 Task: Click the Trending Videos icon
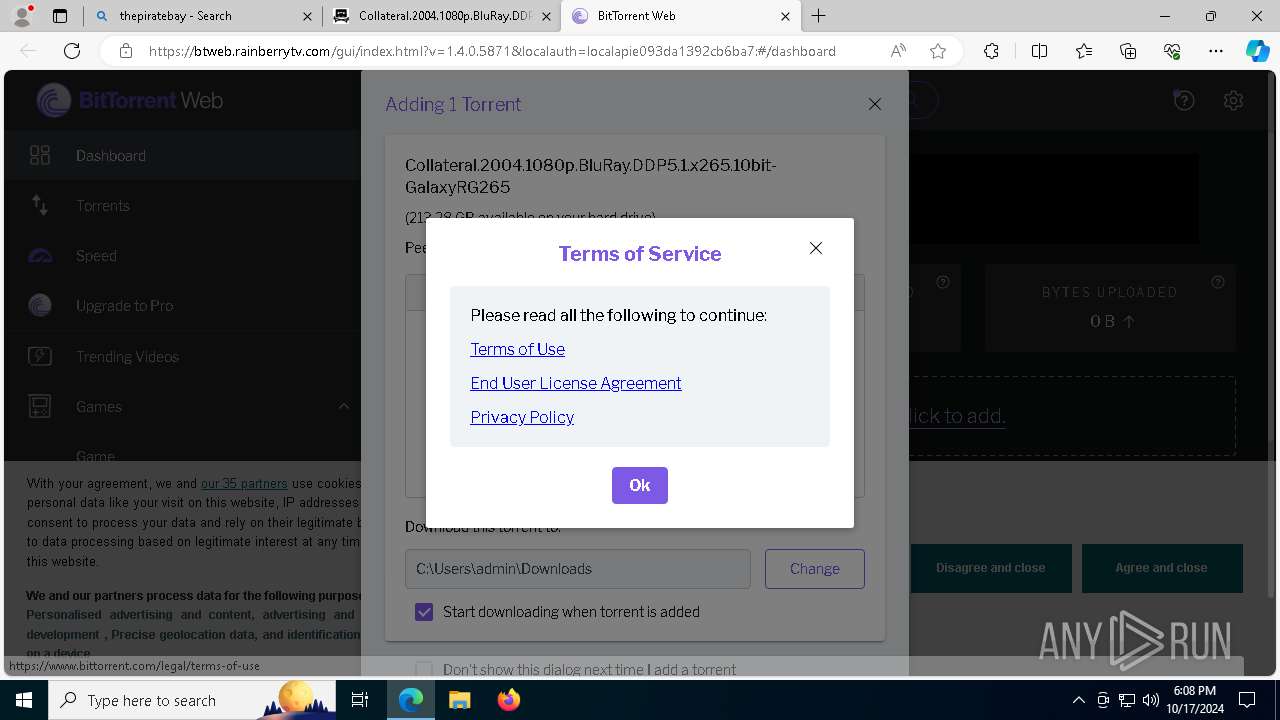coord(40,356)
